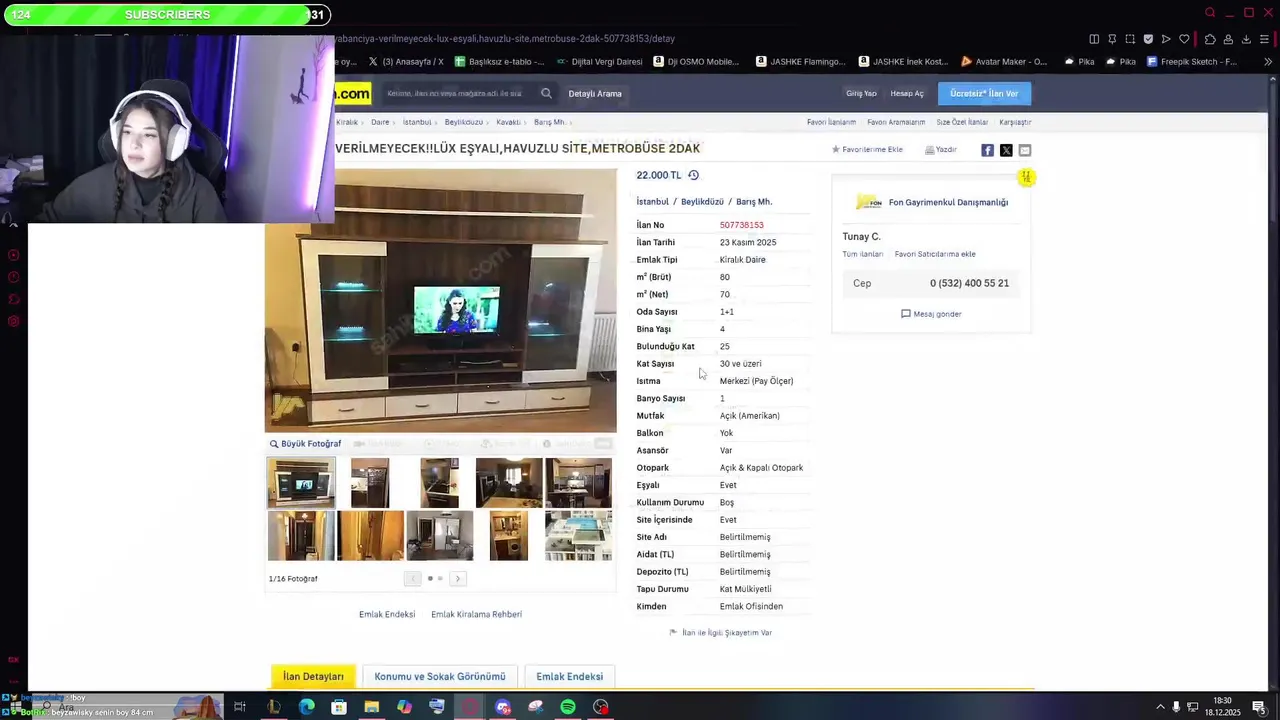
Task: Share the listing on X
Action: coord(1006,150)
